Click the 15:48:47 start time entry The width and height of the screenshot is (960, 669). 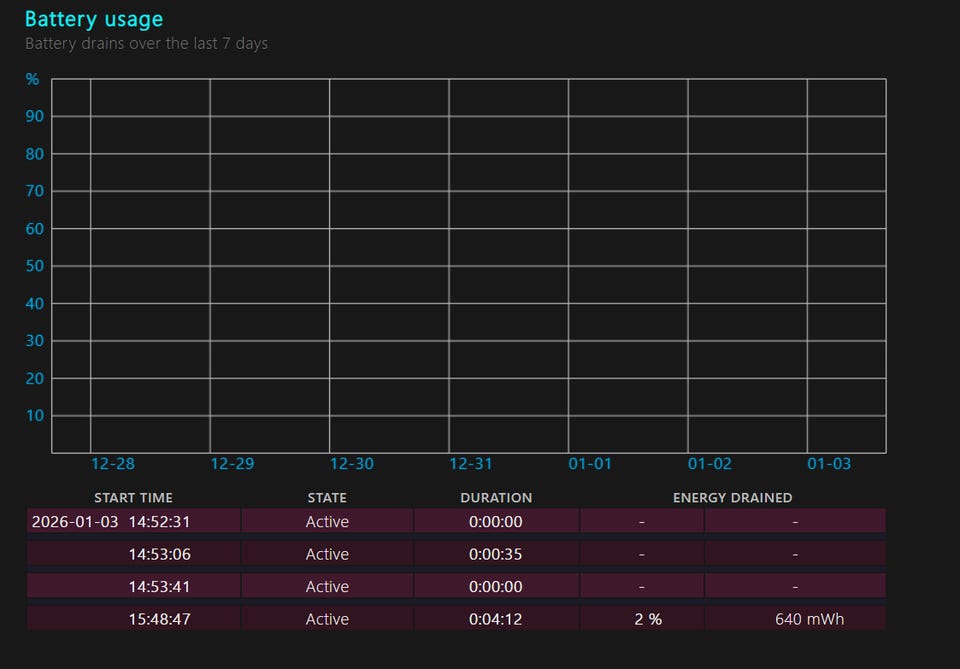159,619
